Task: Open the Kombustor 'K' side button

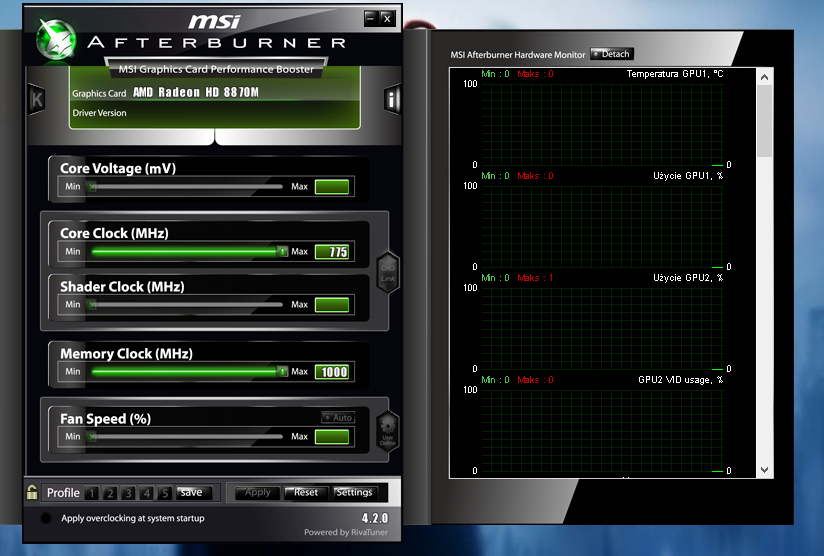Action: coord(36,99)
